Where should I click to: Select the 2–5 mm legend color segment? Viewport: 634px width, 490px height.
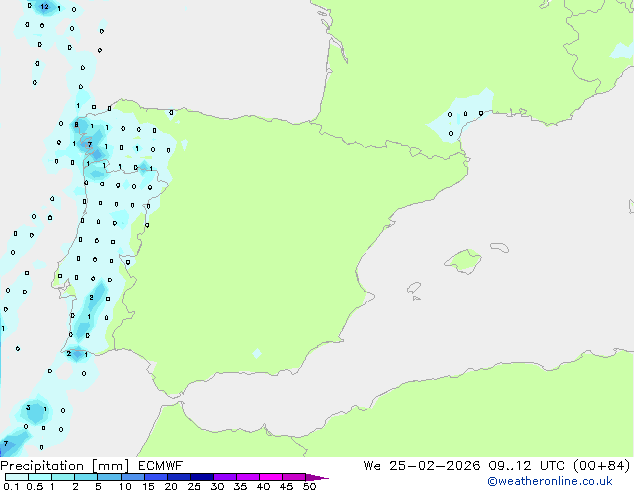coord(86,477)
